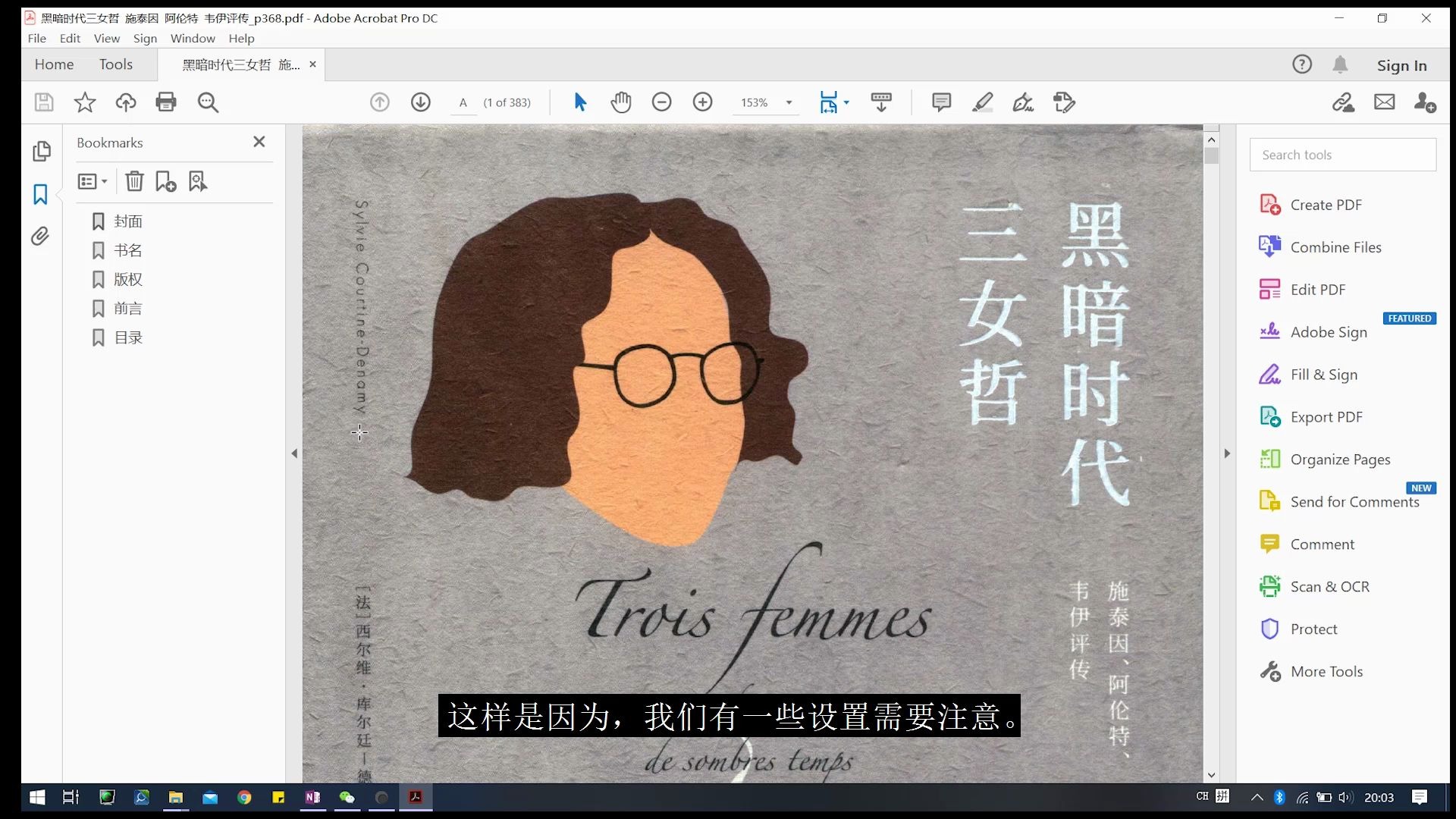Click the vertical scrollbar down arrow
The image size is (1456, 819).
pos(1211,775)
